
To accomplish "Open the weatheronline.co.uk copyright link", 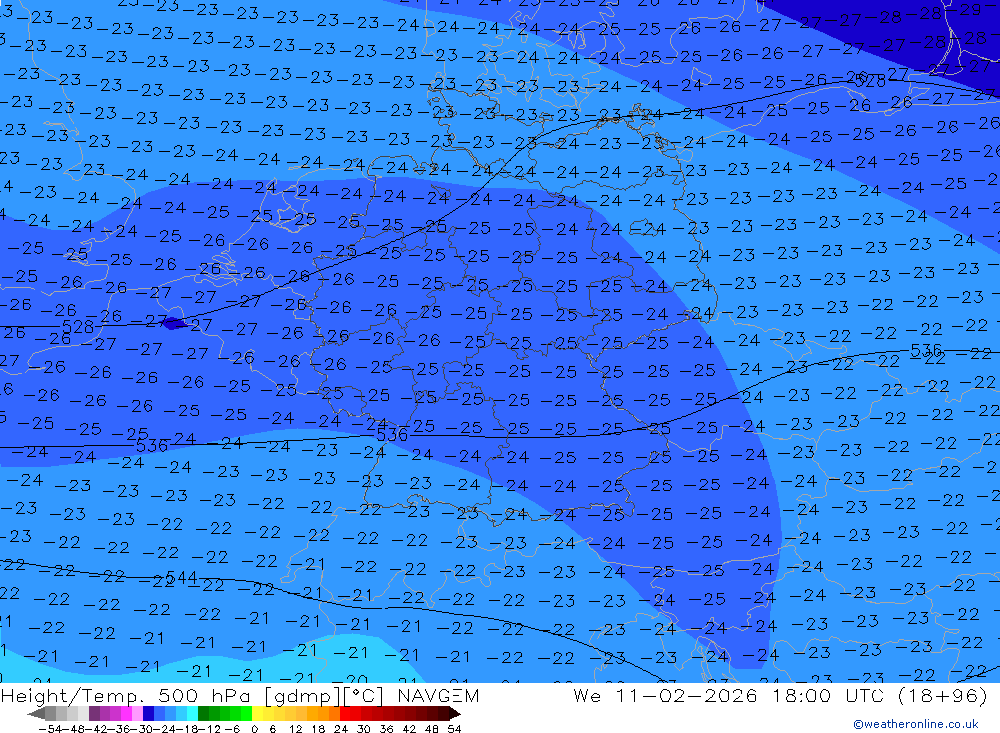I will coord(916,724).
